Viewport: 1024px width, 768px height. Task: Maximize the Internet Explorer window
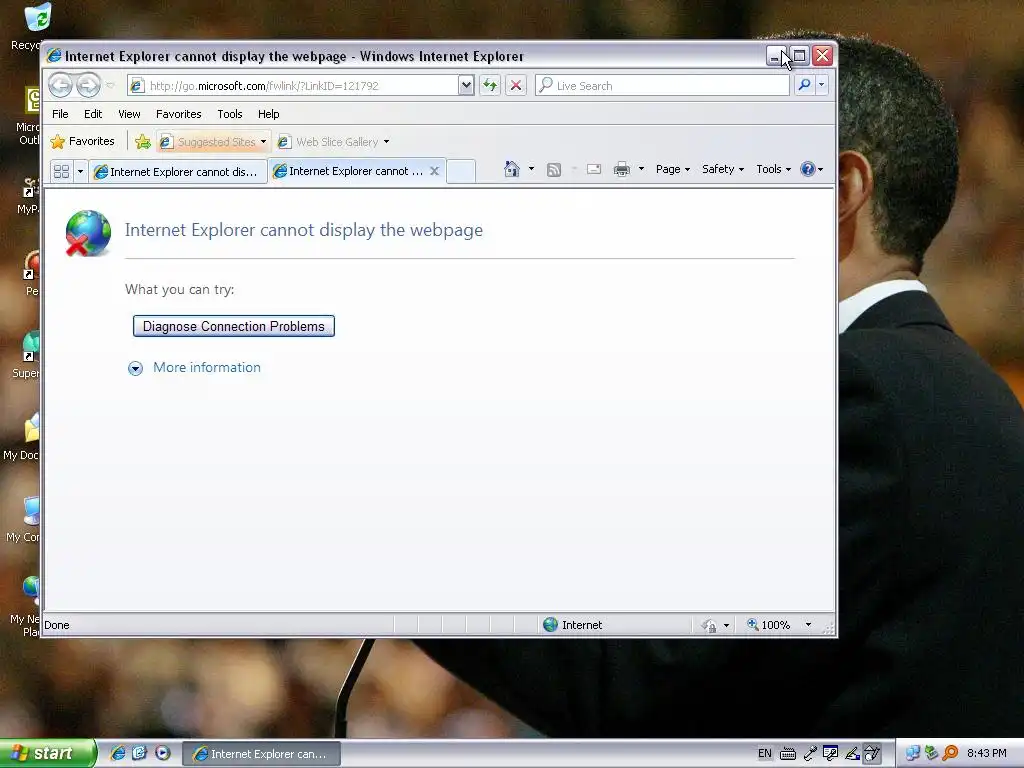[x=799, y=56]
